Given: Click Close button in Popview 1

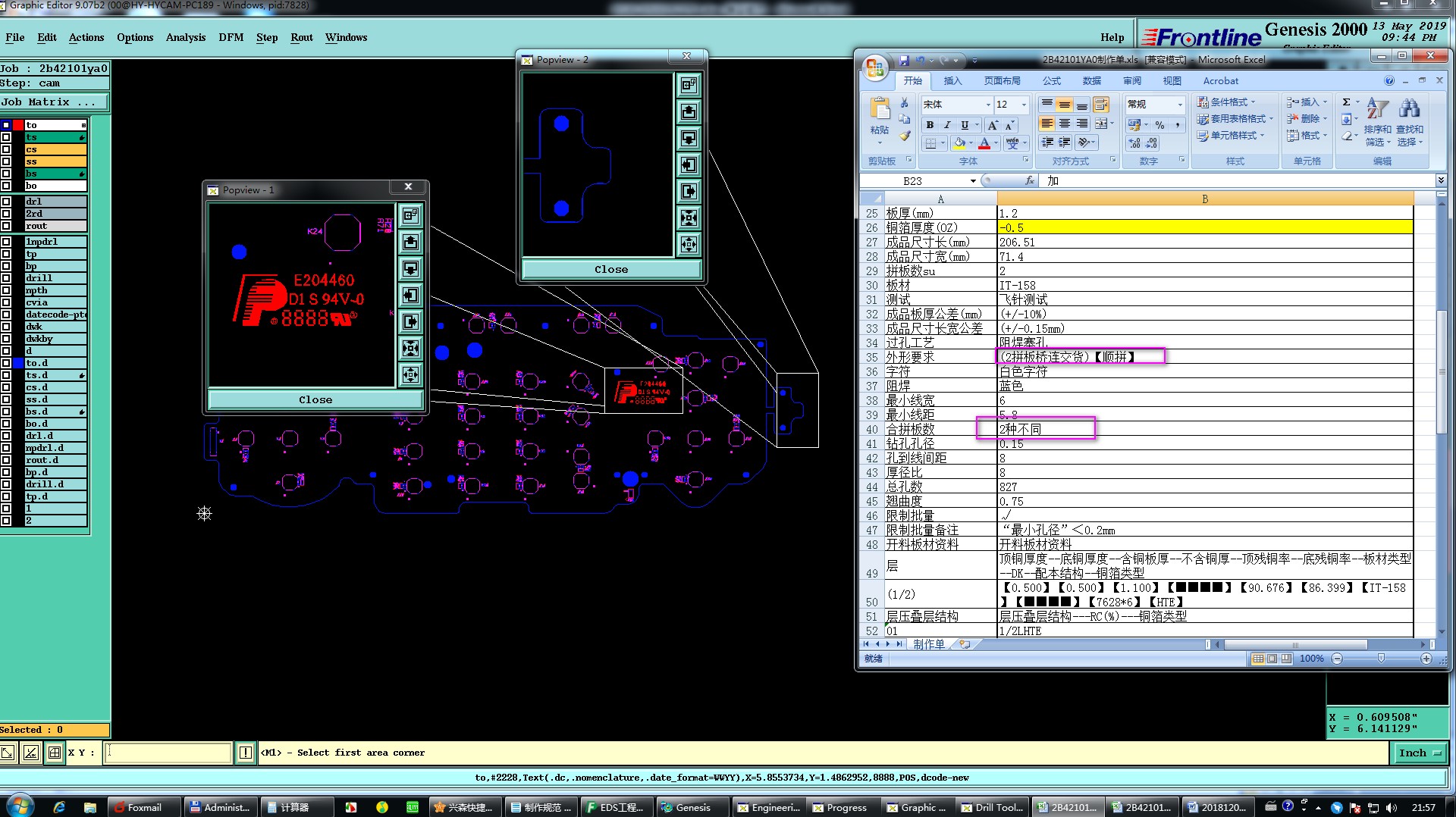Looking at the screenshot, I should point(315,399).
